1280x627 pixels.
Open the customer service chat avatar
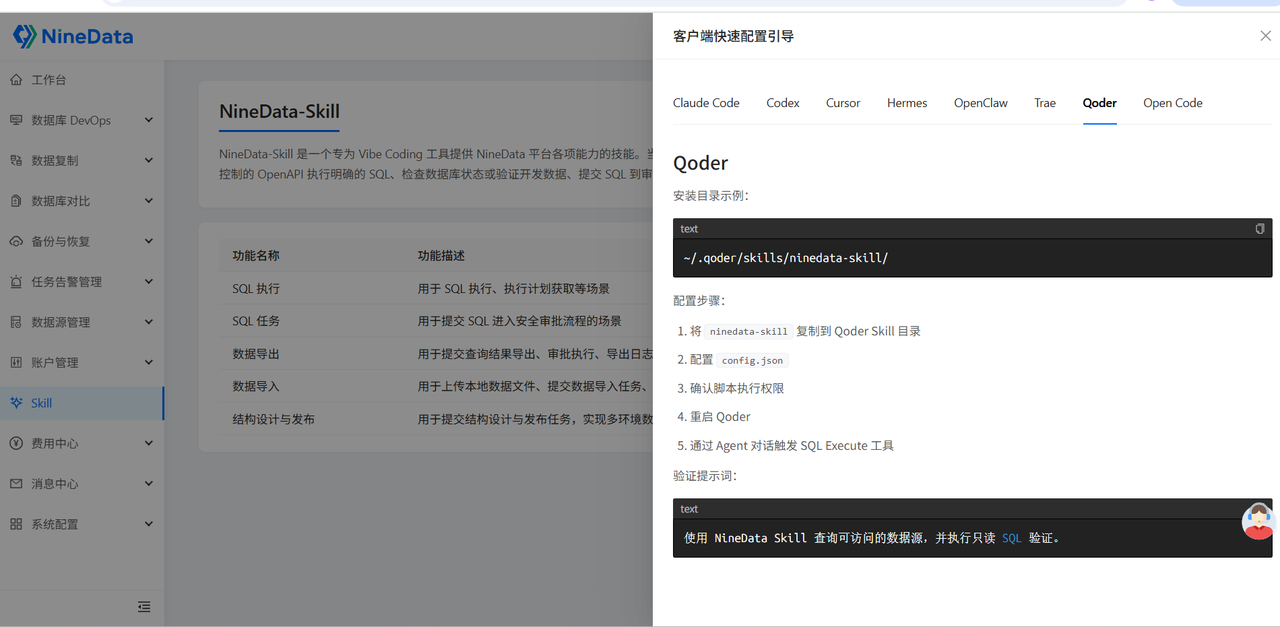coord(1259,521)
